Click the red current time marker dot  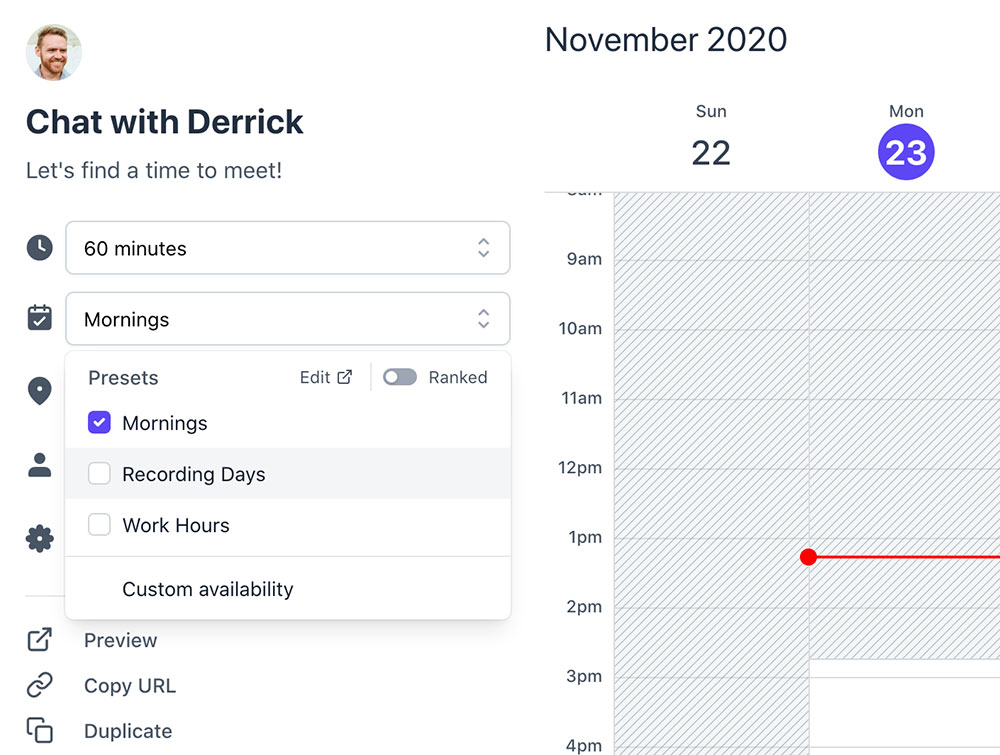(809, 557)
